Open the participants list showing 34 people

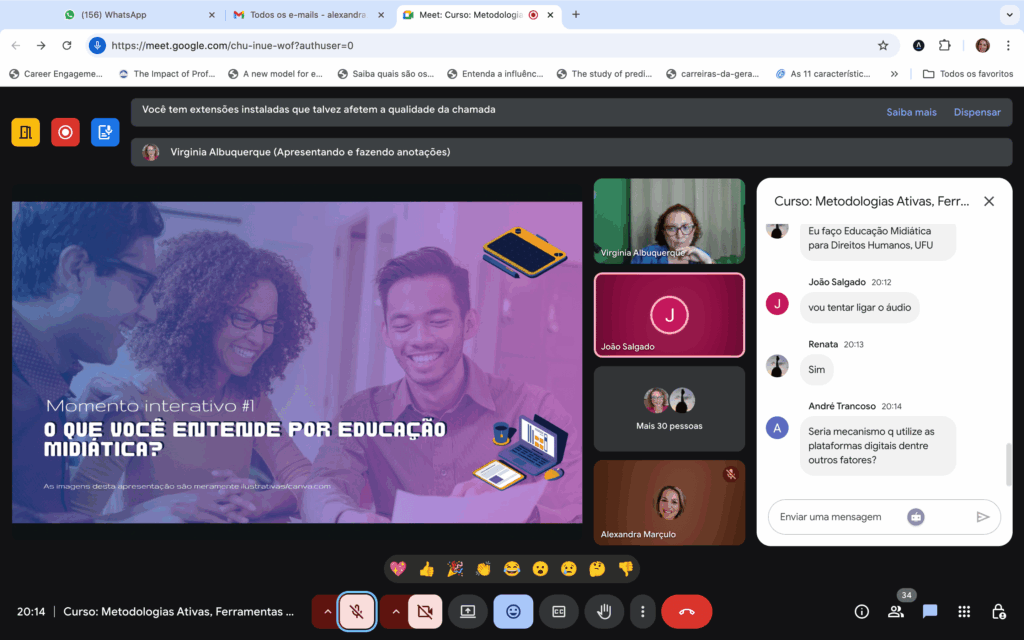[896, 611]
